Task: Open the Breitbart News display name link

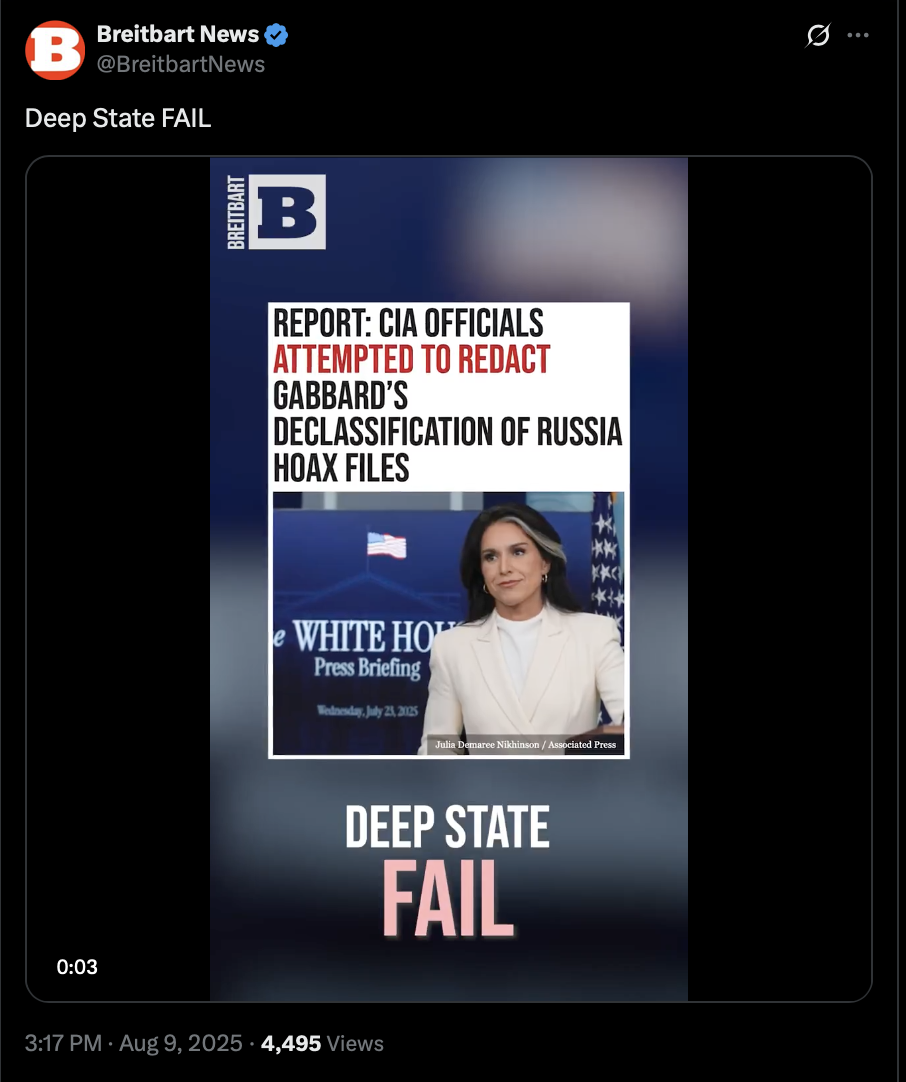Action: click(x=178, y=34)
